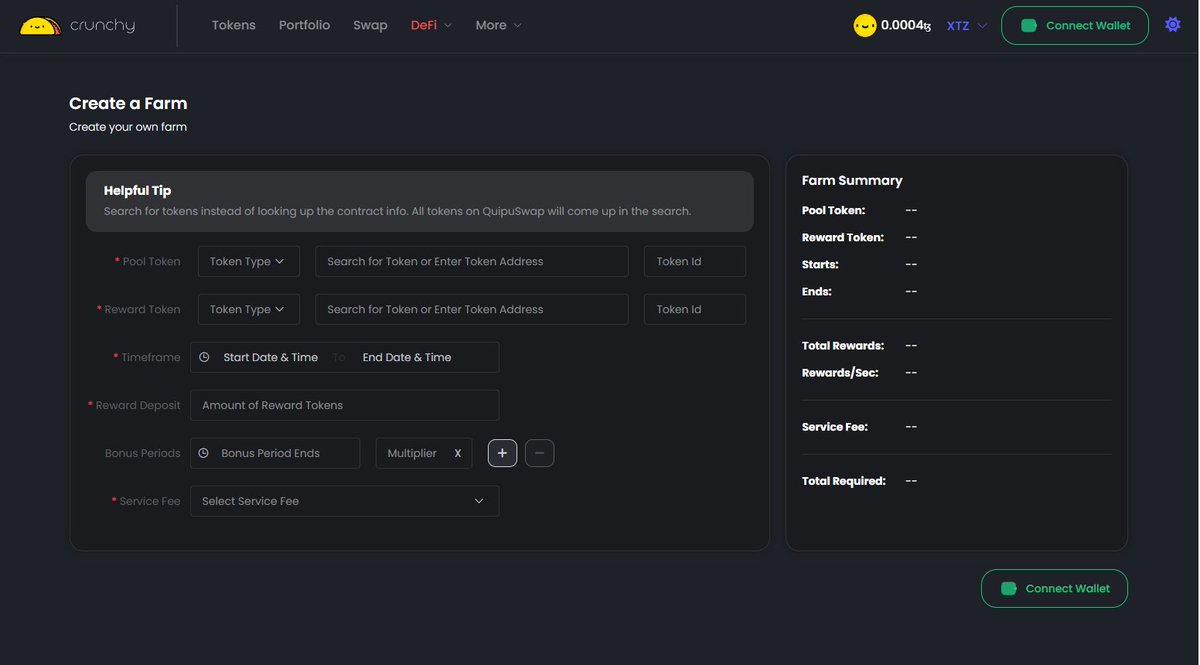
Task: Click the wallet icon in Connect Wallet
Action: coord(1027,23)
